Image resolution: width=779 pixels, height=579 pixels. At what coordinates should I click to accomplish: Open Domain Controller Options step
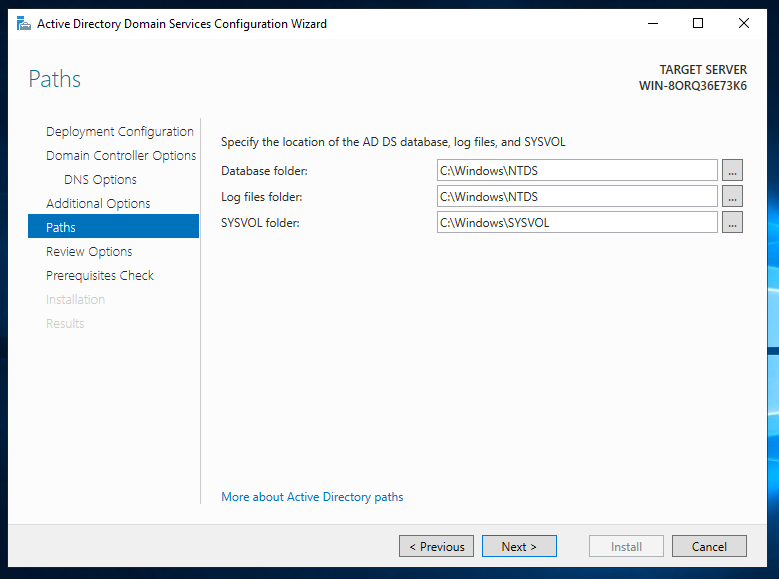[x=121, y=156]
